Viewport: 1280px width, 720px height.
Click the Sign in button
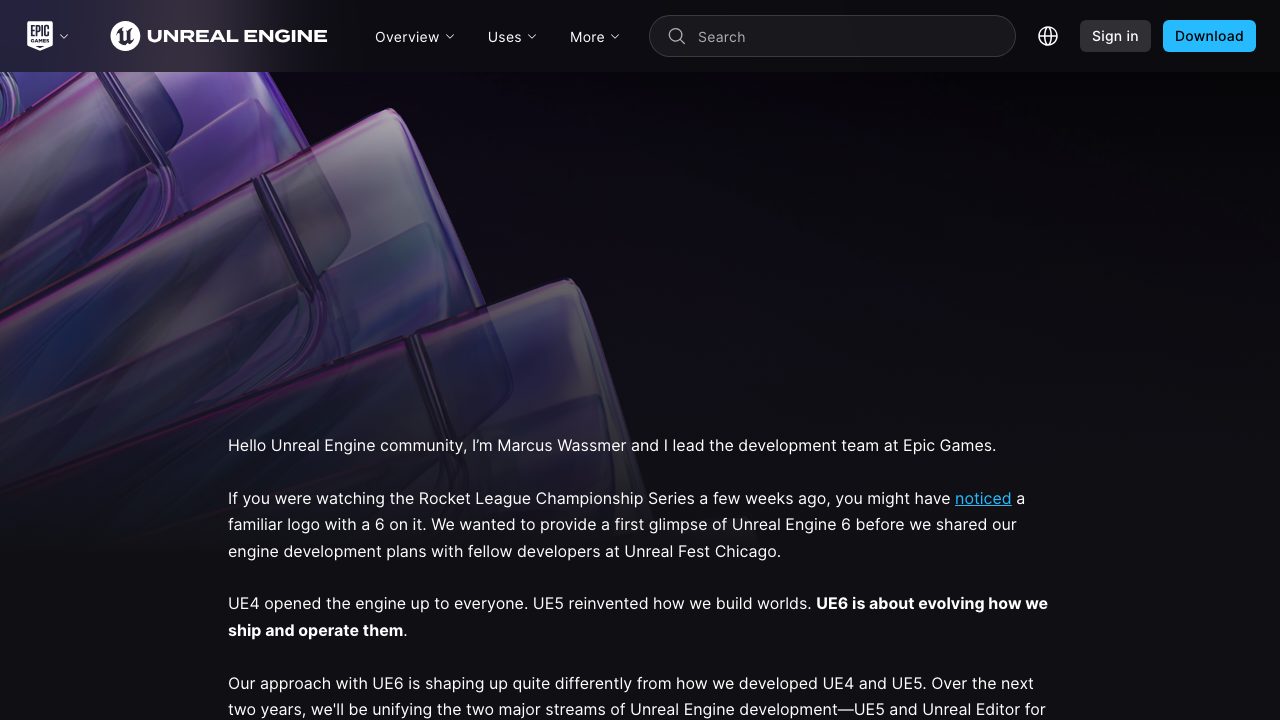point(1115,36)
